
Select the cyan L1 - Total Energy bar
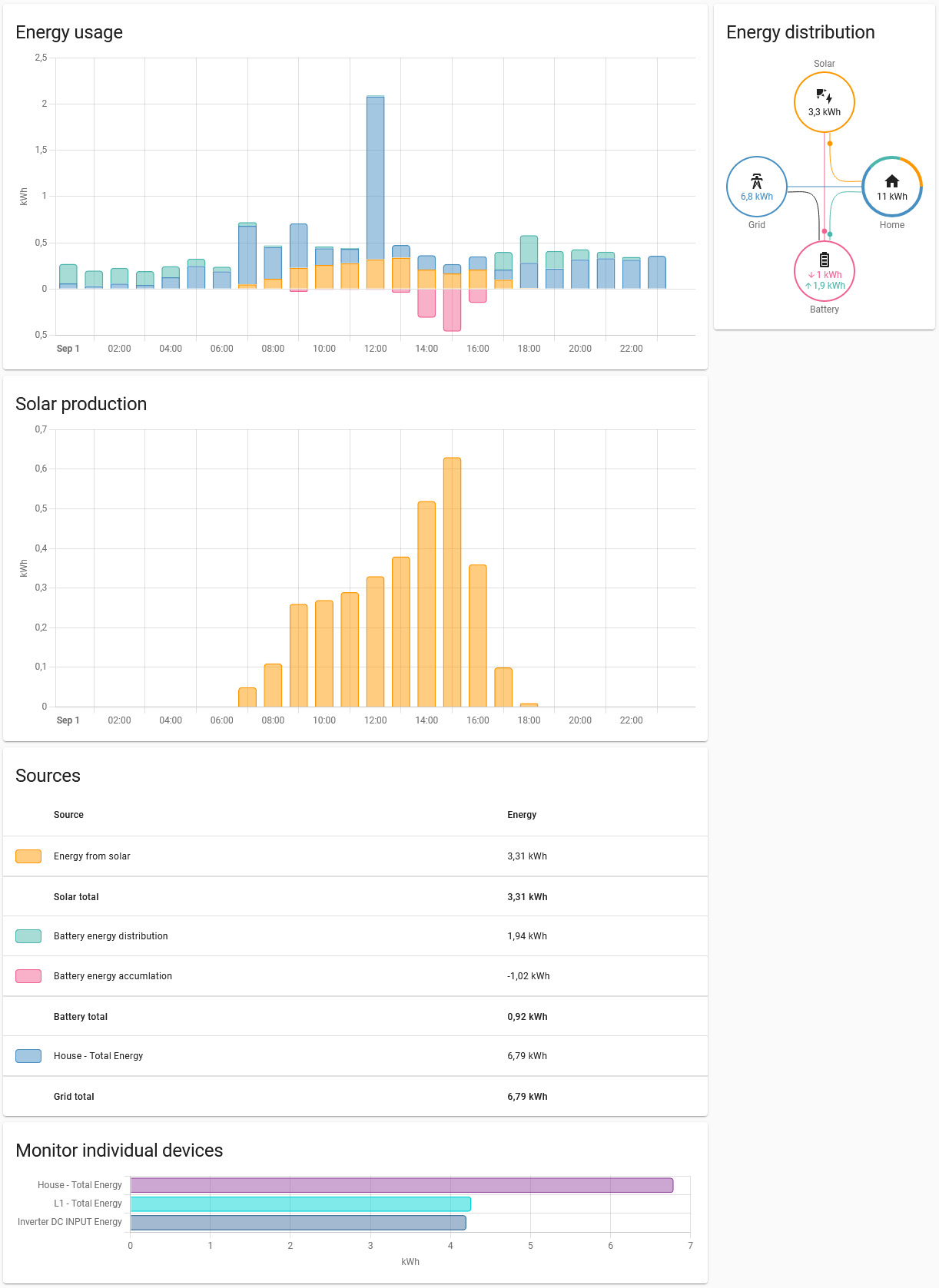[300, 1204]
